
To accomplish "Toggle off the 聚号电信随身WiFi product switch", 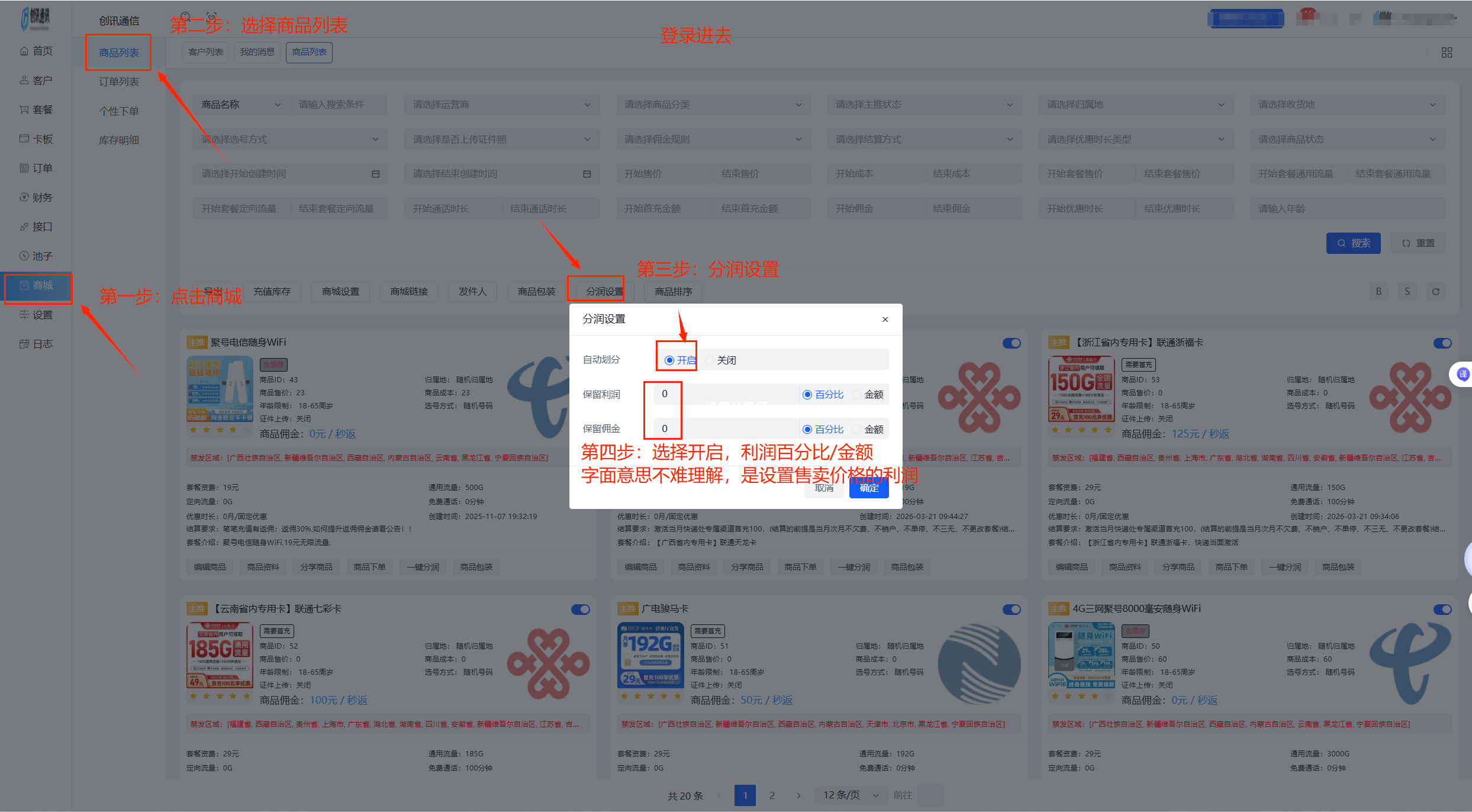I will (x=1011, y=343).
